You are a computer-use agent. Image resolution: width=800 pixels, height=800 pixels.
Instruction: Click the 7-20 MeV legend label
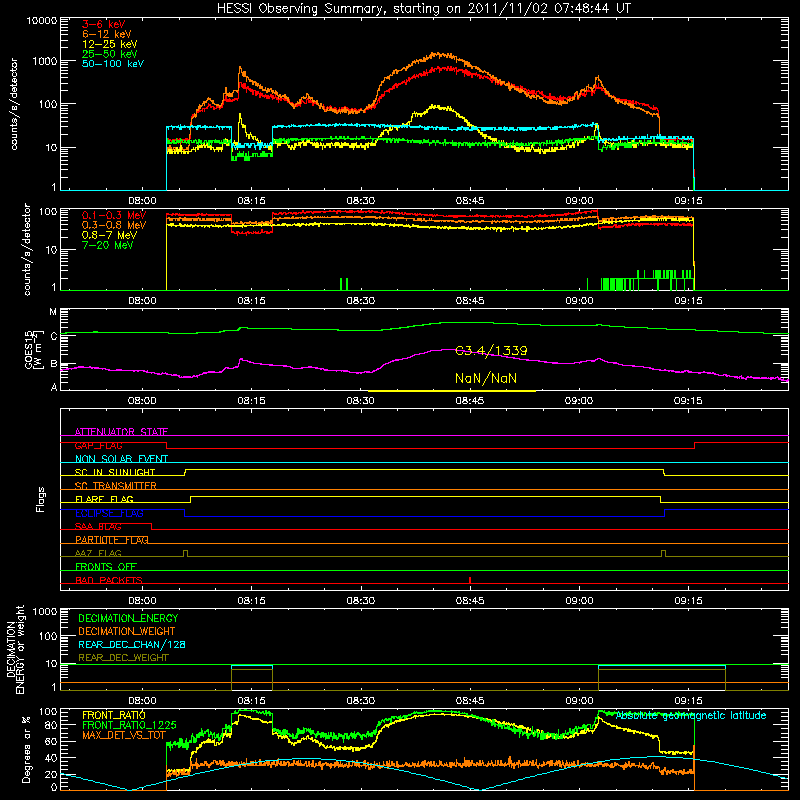tap(108, 245)
